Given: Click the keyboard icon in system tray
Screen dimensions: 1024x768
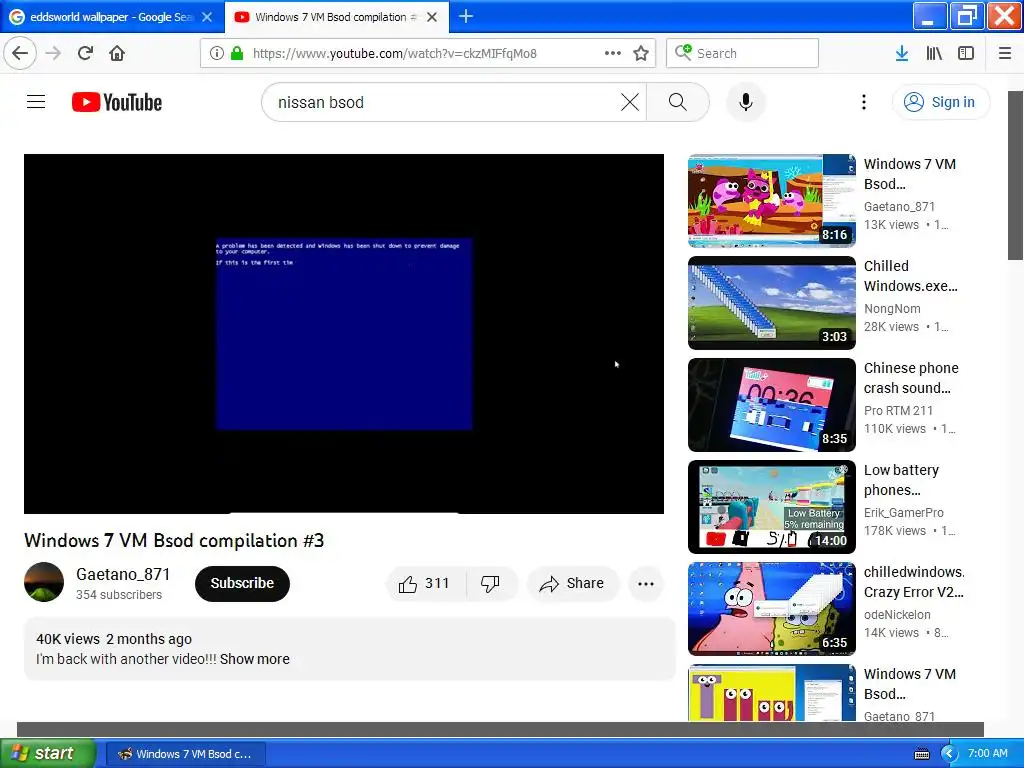Looking at the screenshot, I should click(x=921, y=754).
